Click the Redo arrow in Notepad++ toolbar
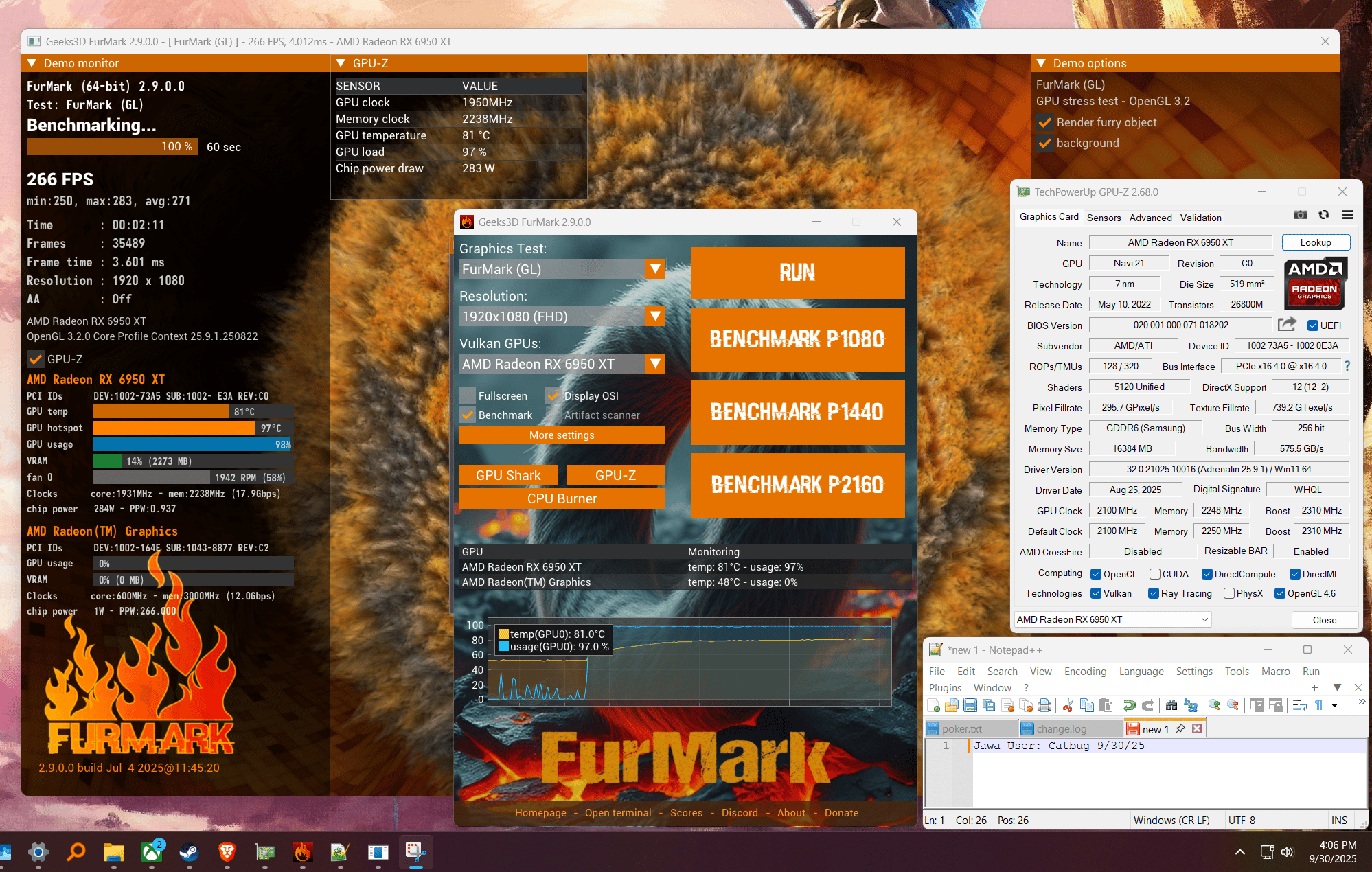Screen dimensions: 1372x872 1147,705
